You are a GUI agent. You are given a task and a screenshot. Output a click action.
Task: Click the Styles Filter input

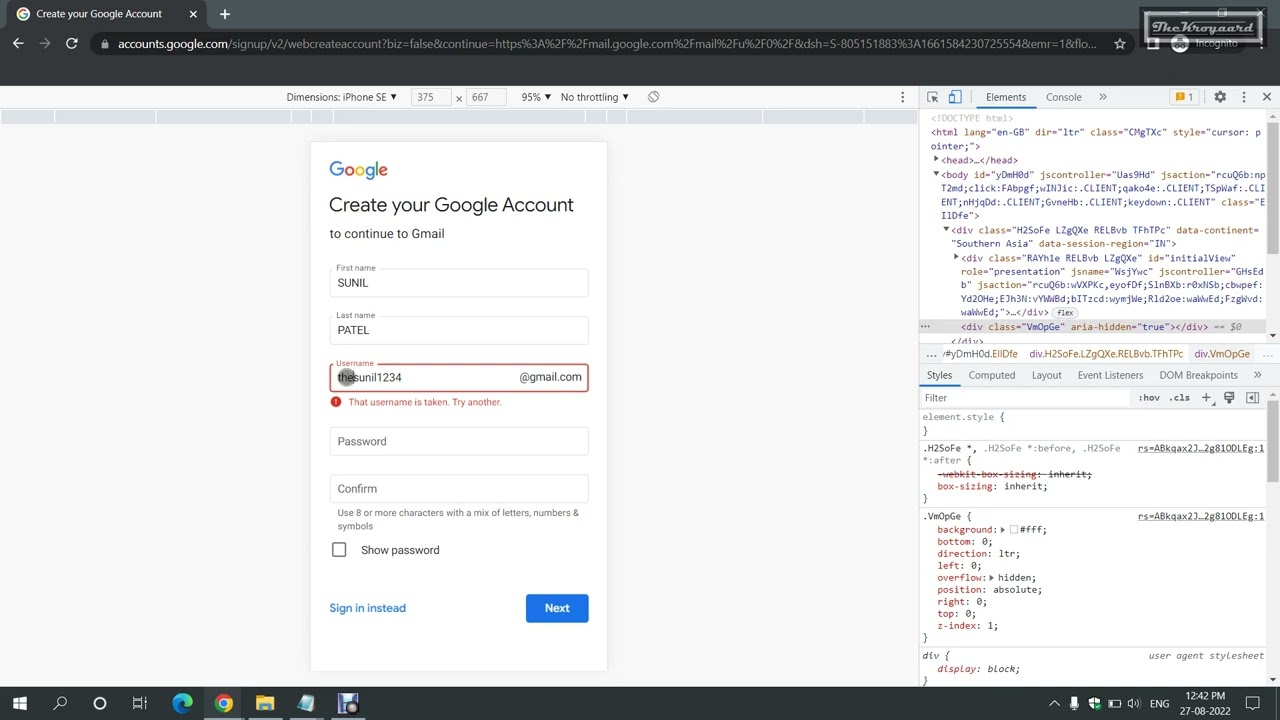(x=1026, y=398)
